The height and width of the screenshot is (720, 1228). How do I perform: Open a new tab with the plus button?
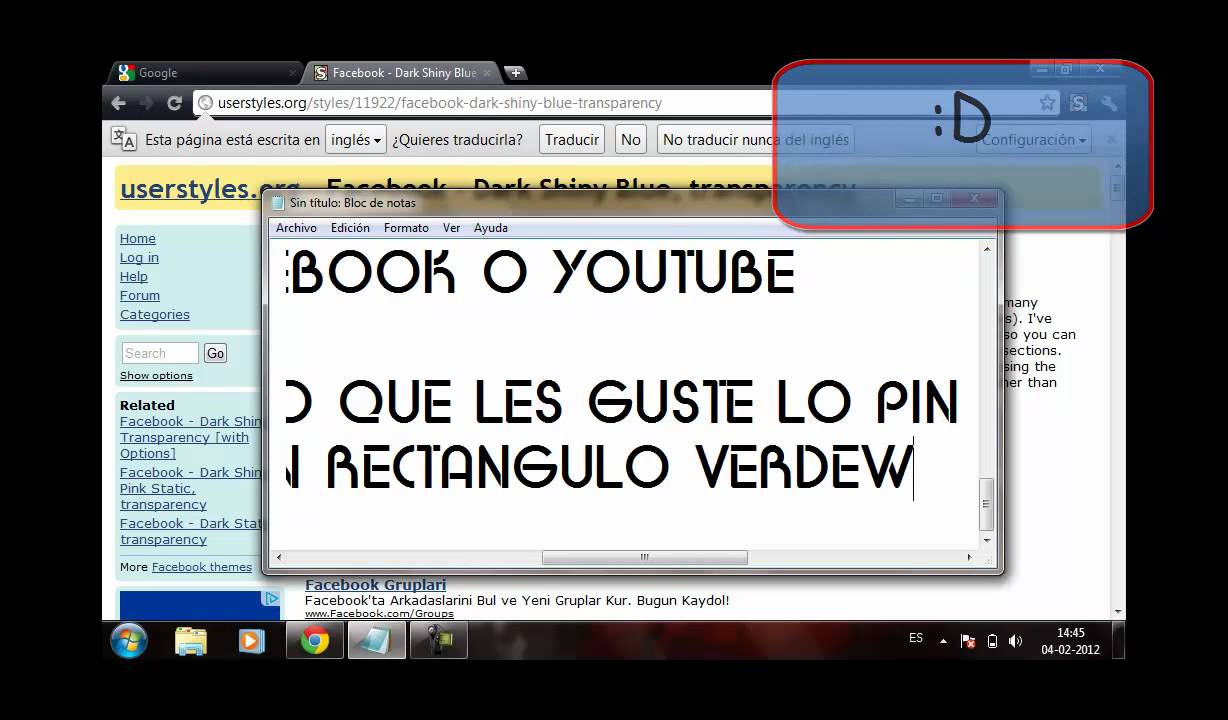[x=515, y=72]
